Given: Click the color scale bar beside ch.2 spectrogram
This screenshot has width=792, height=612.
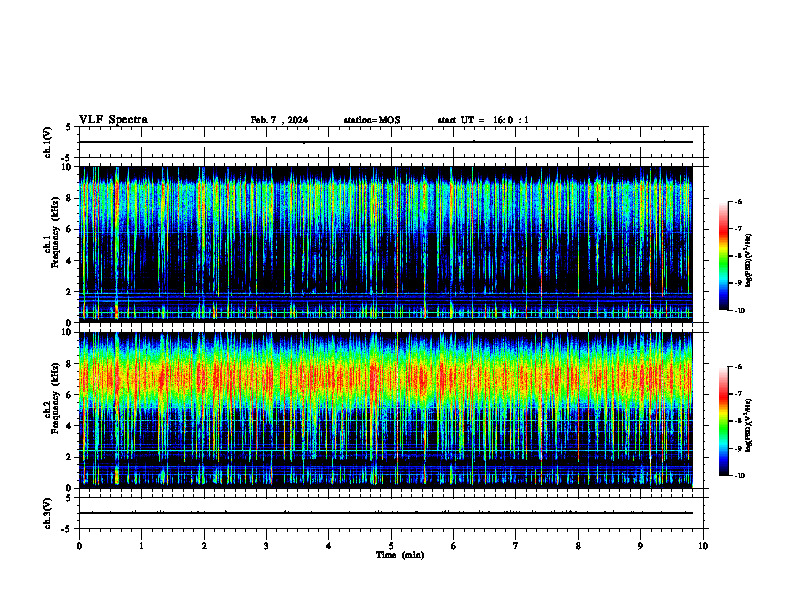Looking at the screenshot, I should tap(724, 421).
